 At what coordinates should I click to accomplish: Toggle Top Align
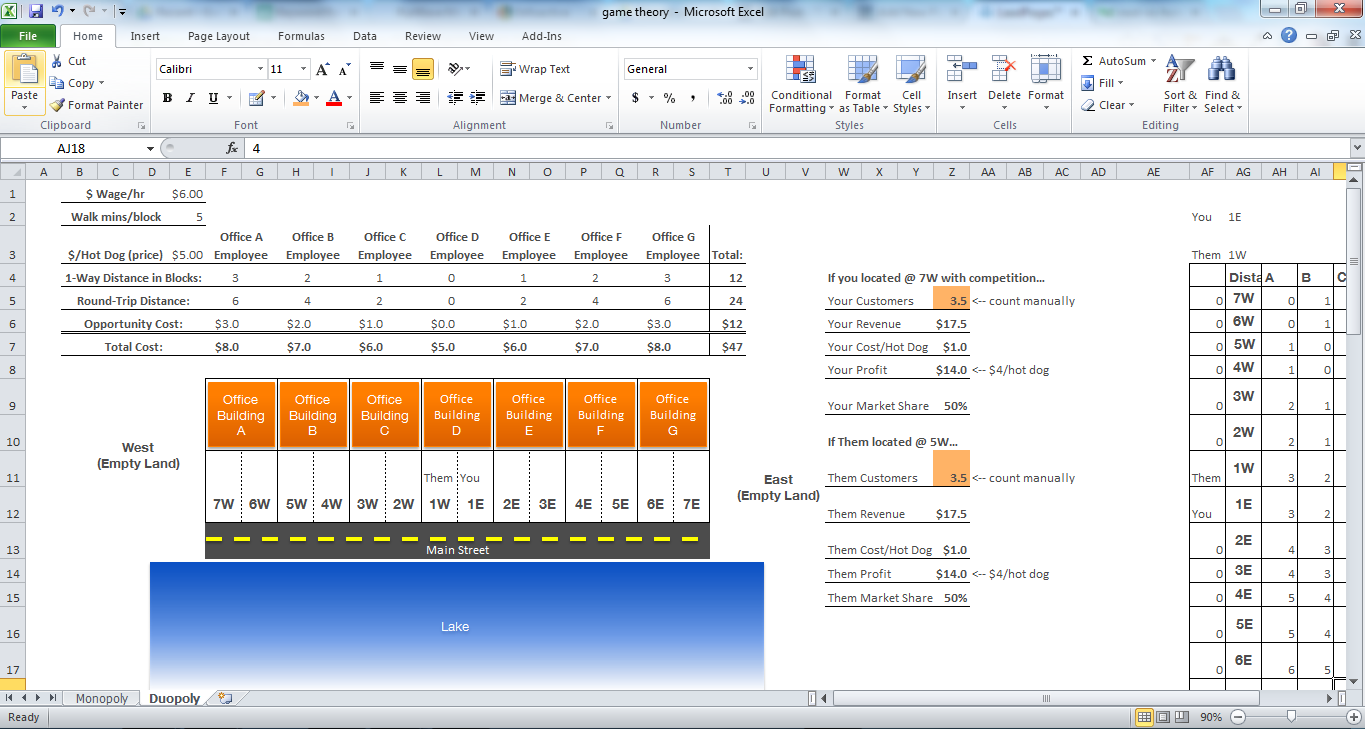point(377,69)
